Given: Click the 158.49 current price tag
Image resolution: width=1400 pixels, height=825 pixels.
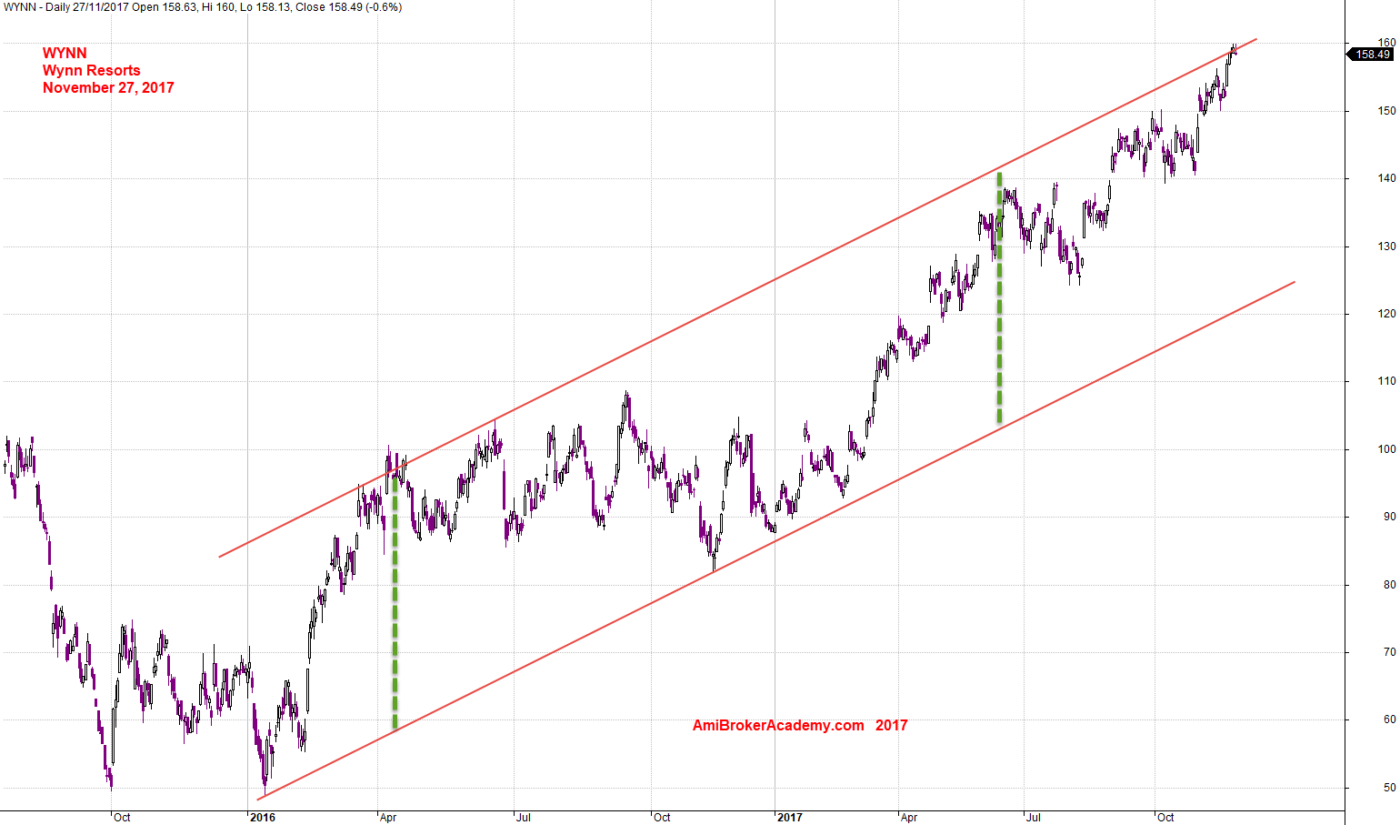Looking at the screenshot, I should point(1372,54).
